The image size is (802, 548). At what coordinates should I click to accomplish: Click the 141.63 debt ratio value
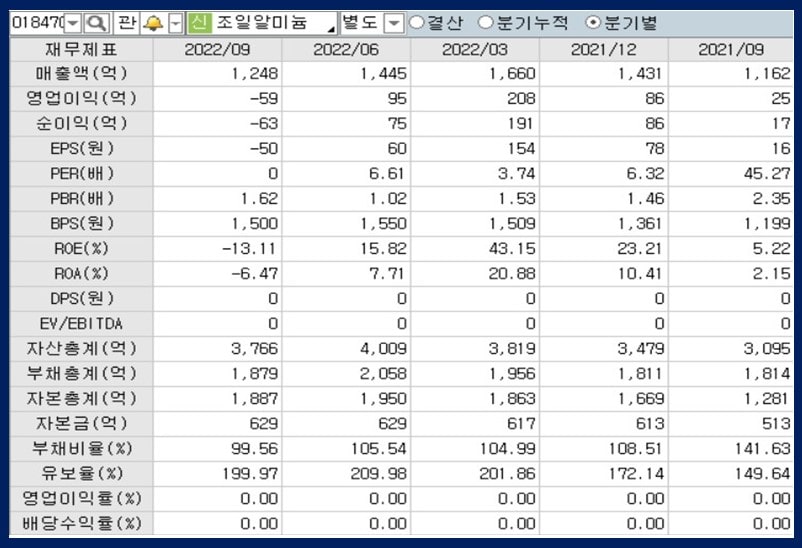763,449
